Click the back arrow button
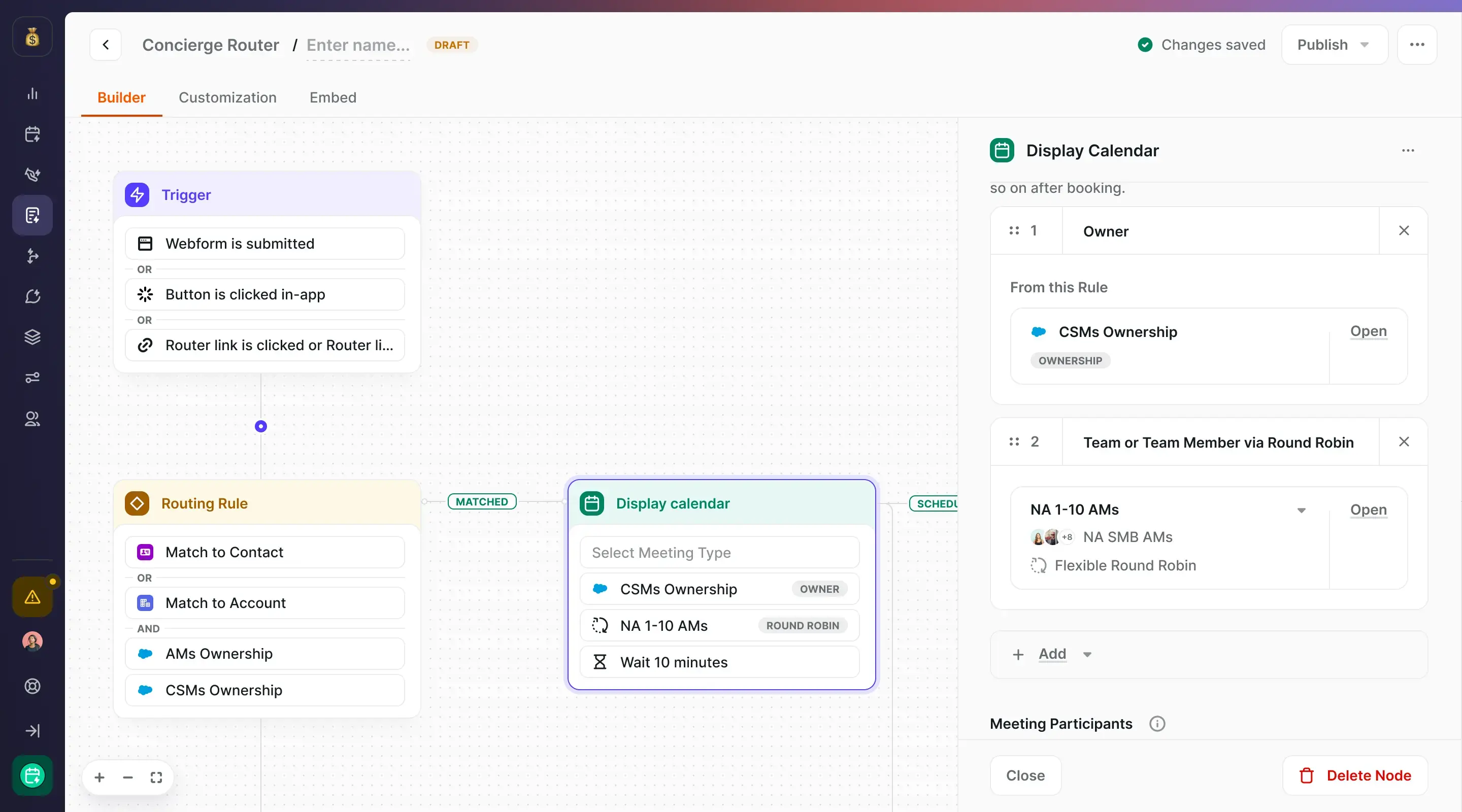The width and height of the screenshot is (1462, 812). 106,45
